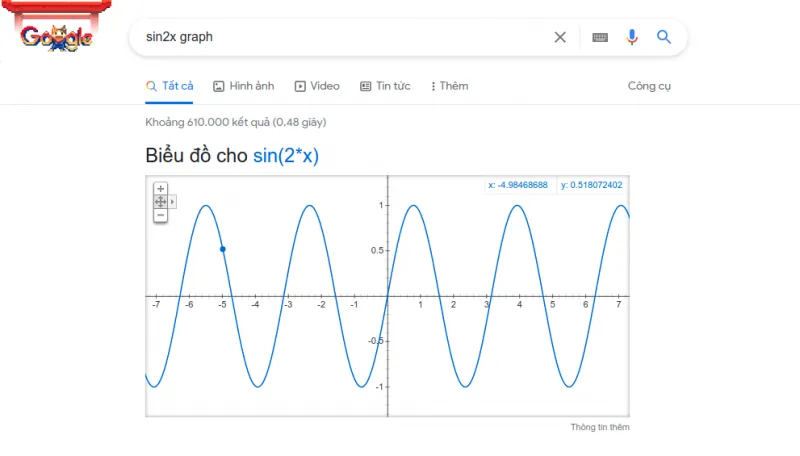Viewport: 800px width, 456px height.
Task: Zoom in on the graph with plus button
Action: pyautogui.click(x=160, y=189)
